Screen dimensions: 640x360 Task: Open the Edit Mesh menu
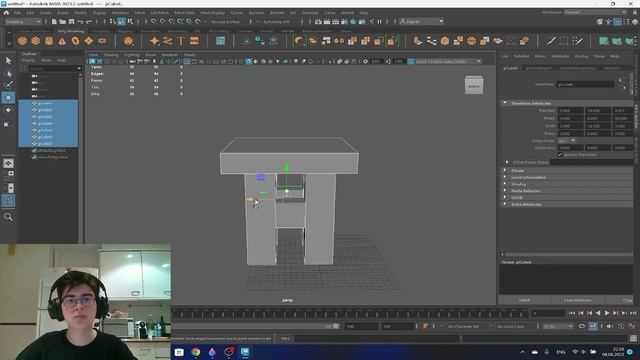(x=160, y=13)
